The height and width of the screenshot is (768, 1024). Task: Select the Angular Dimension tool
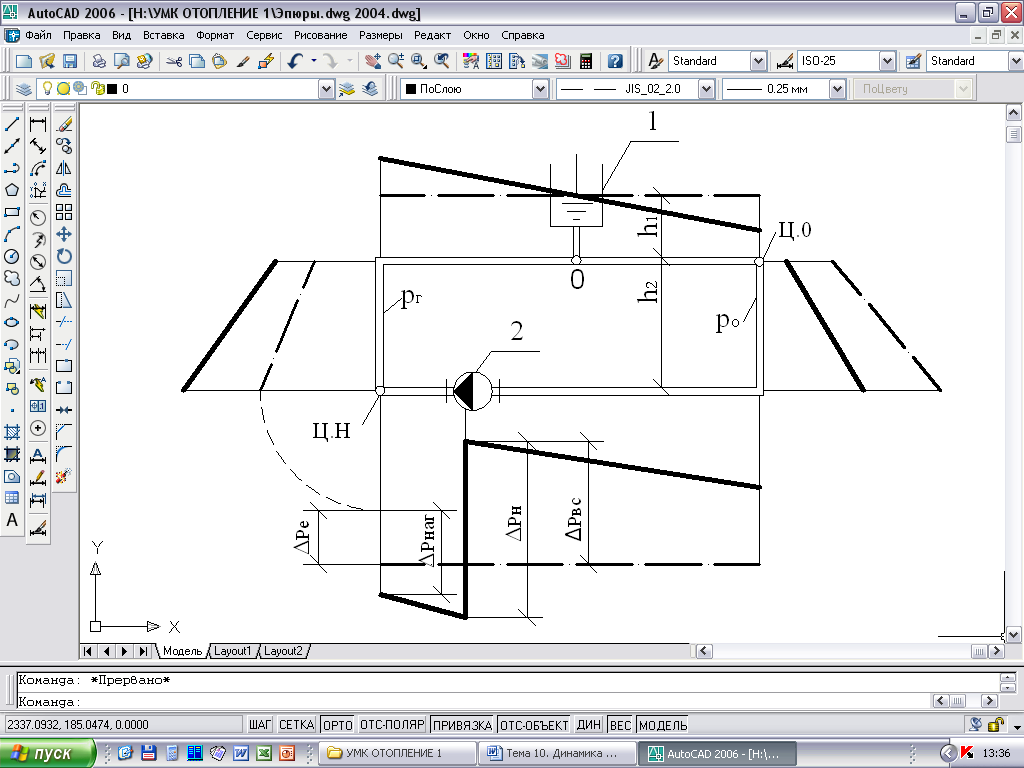(x=38, y=284)
